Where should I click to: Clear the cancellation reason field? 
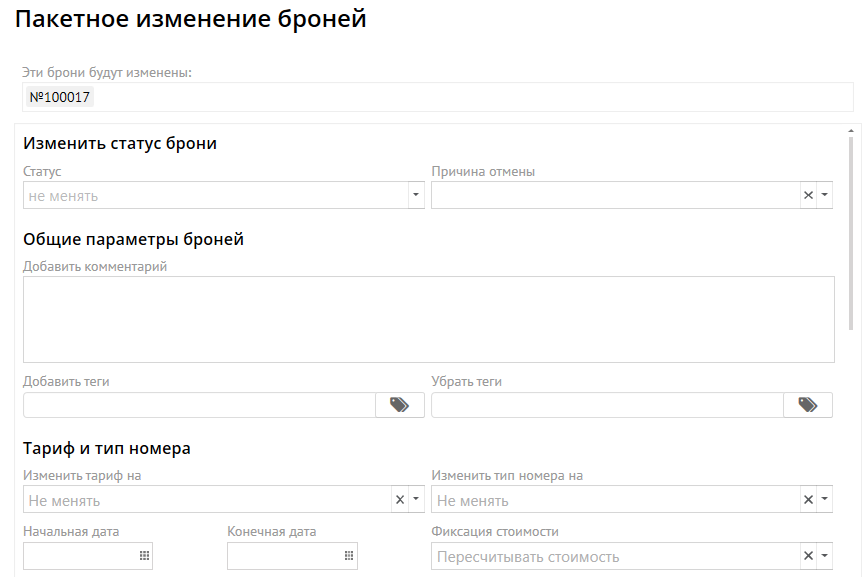click(808, 196)
